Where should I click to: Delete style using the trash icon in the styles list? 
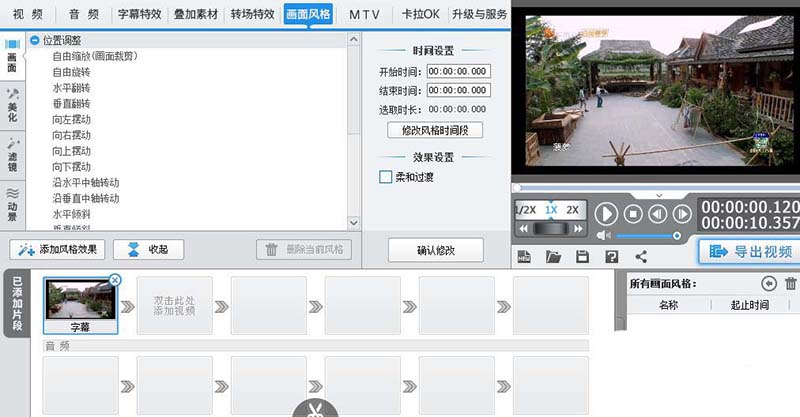pyautogui.click(x=791, y=284)
